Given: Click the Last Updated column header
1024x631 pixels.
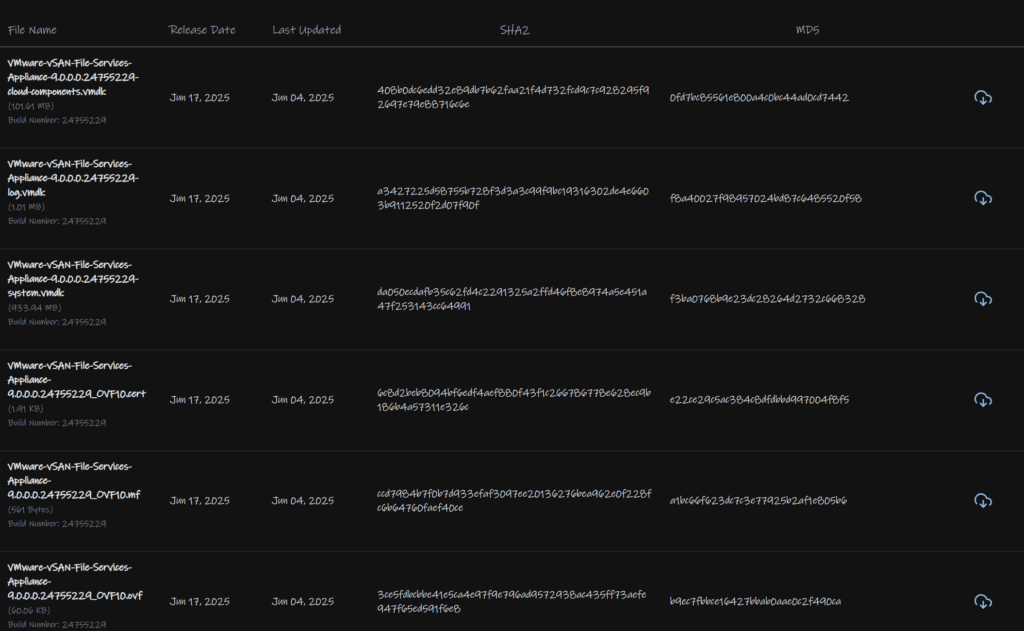Looking at the screenshot, I should coord(306,30).
